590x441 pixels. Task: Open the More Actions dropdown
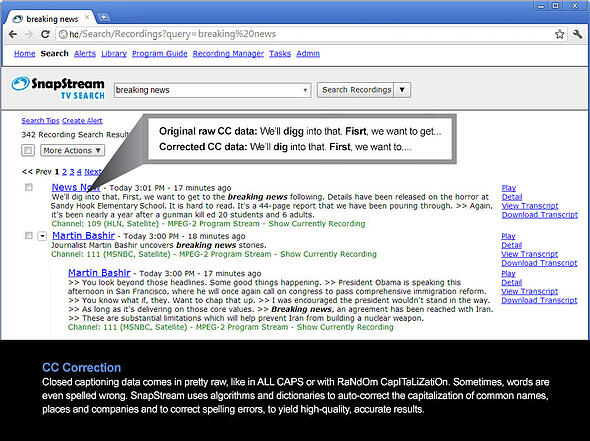tap(72, 151)
